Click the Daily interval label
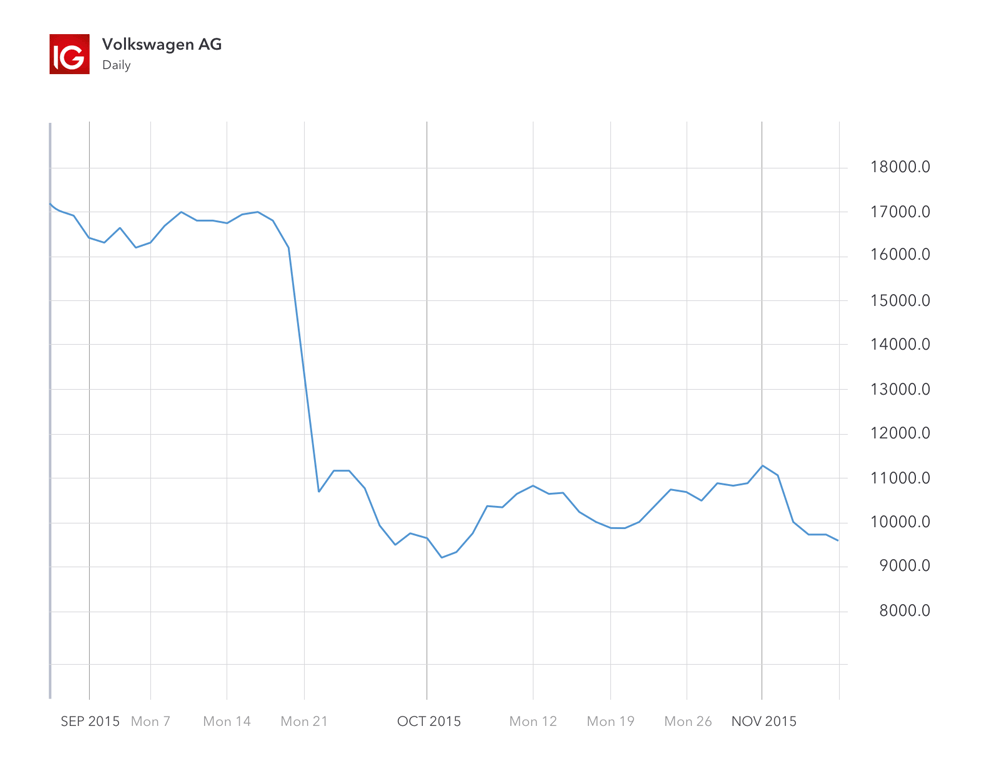Screen dimensions: 1000x765 [x=116, y=65]
